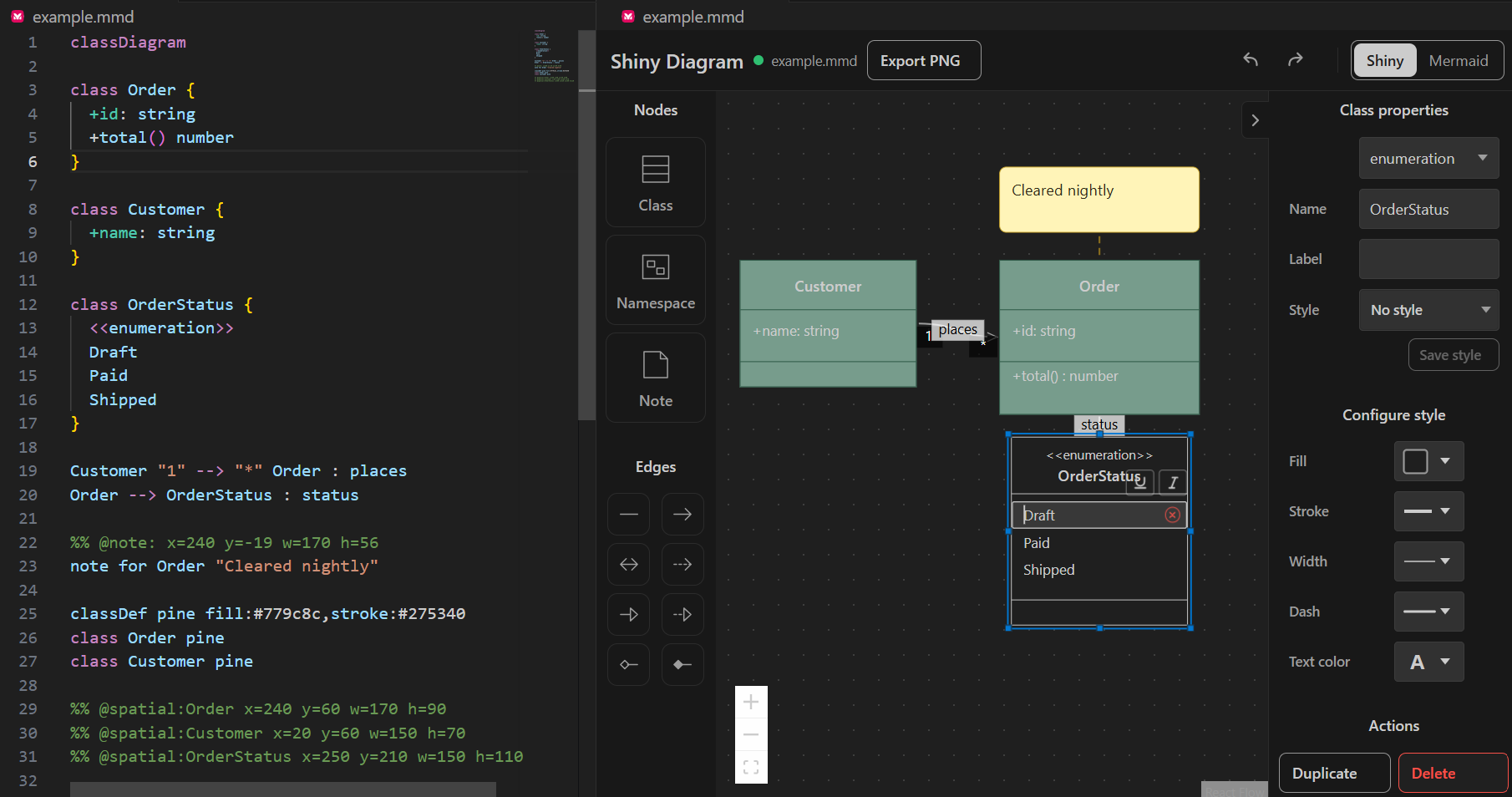Image resolution: width=1512 pixels, height=797 pixels.
Task: Edit the Name field containing OrderStatus
Action: 1428,209
